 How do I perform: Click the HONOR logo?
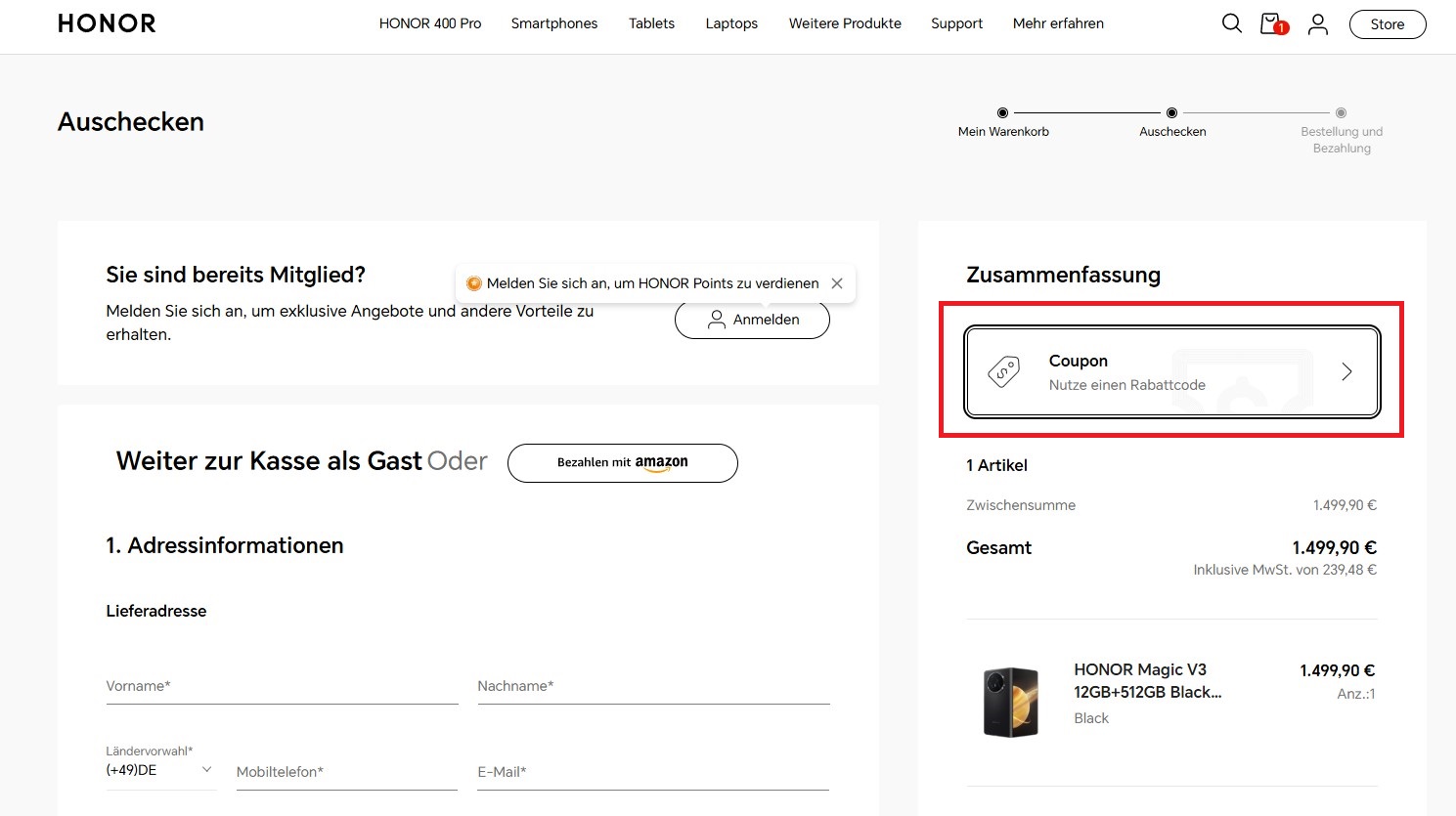(107, 23)
